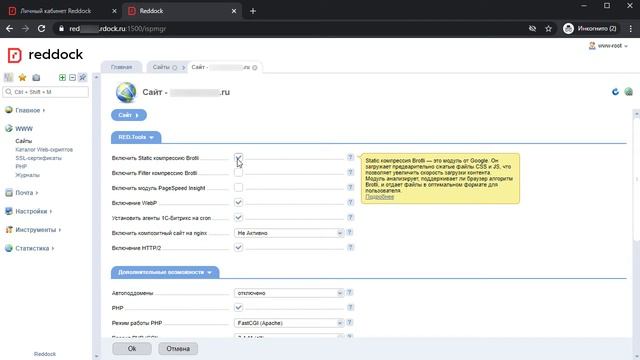This screenshot has height=360, width=640.
Task: Open the Автоподдомены dropdown
Action: 289,293
